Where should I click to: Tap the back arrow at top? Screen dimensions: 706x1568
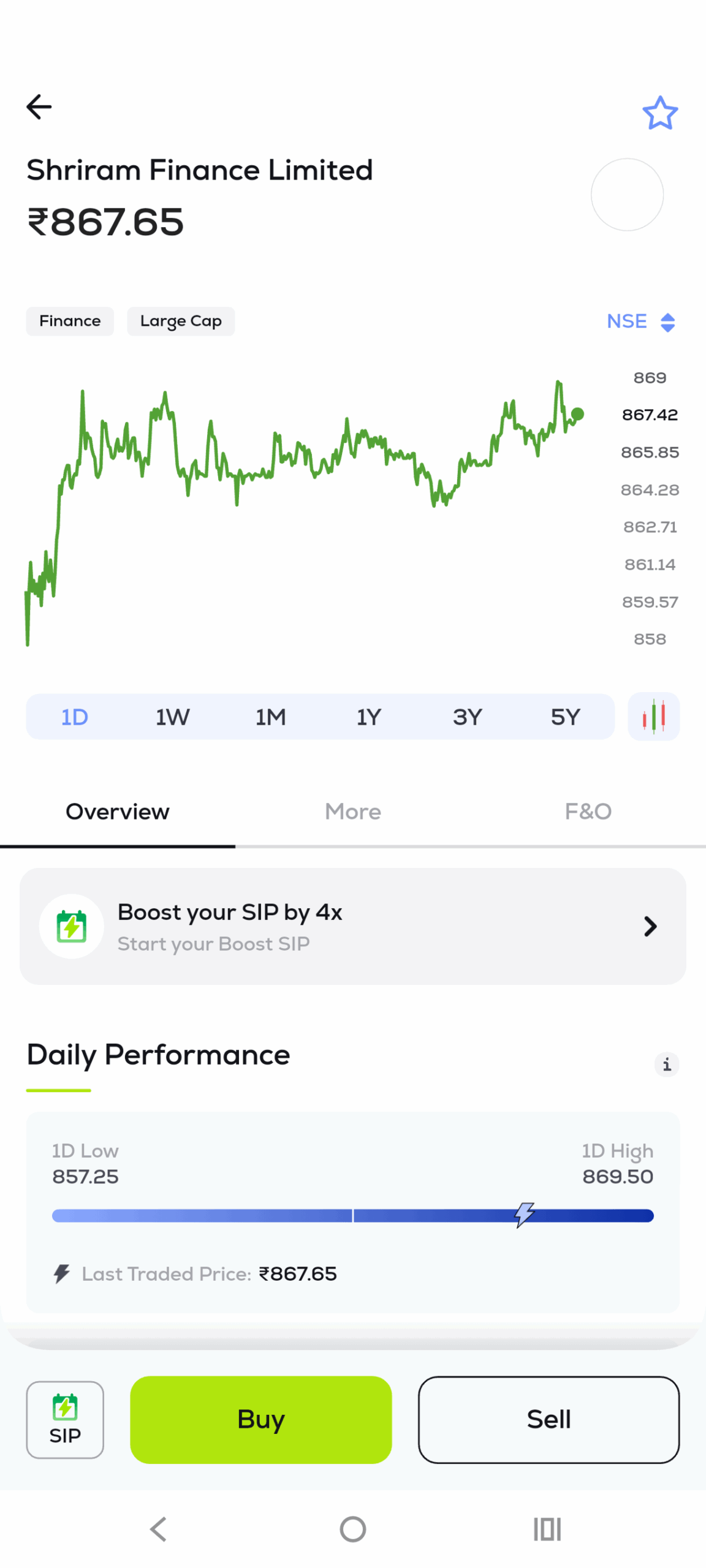39,107
